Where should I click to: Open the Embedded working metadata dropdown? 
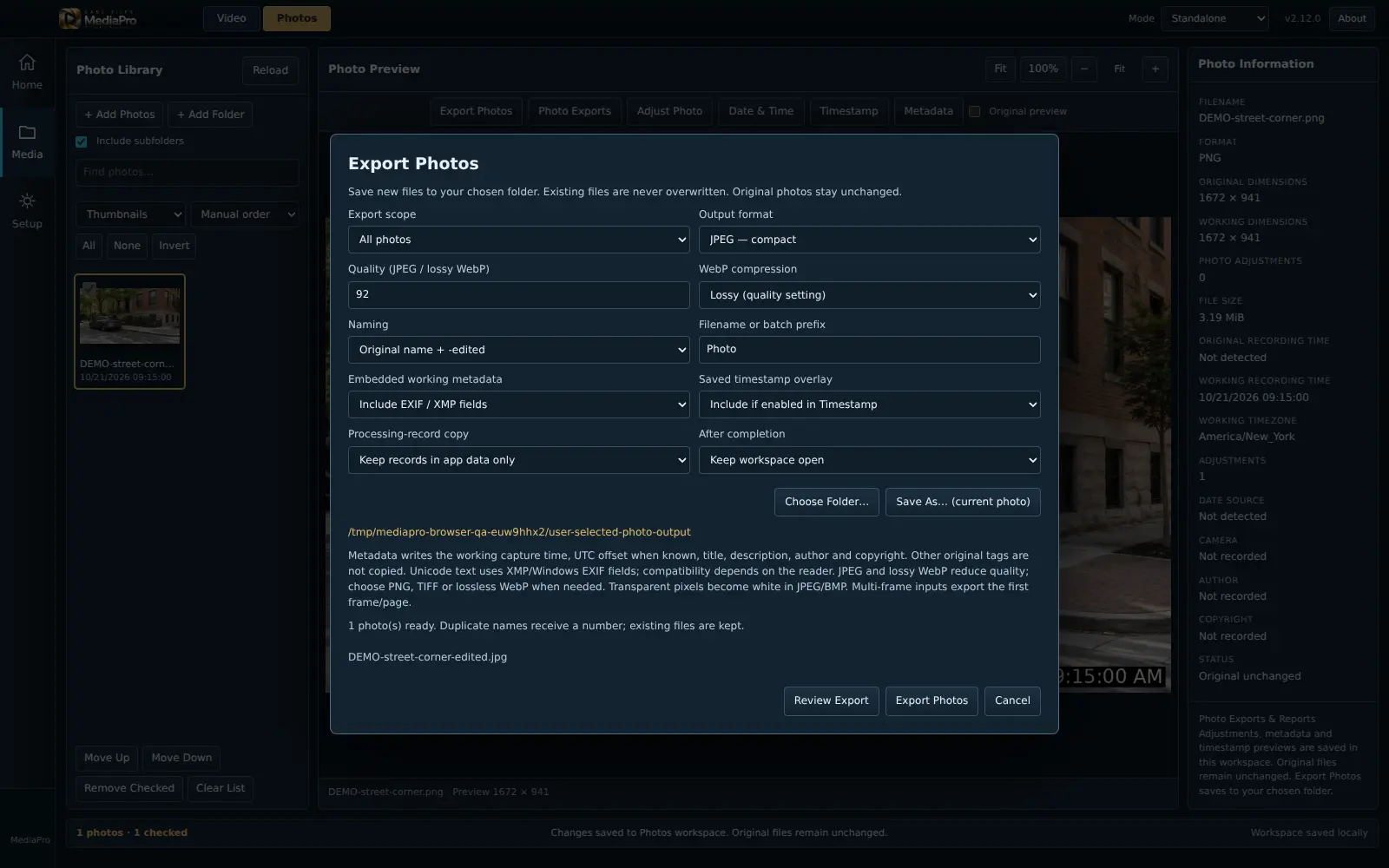click(x=519, y=404)
